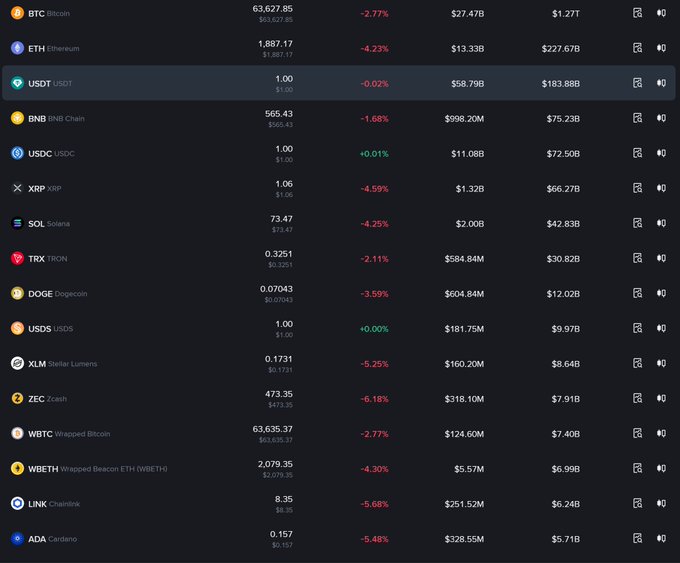Select the ETH Ethereum name text
Image resolution: width=680 pixels, height=563 pixels.
pos(54,49)
